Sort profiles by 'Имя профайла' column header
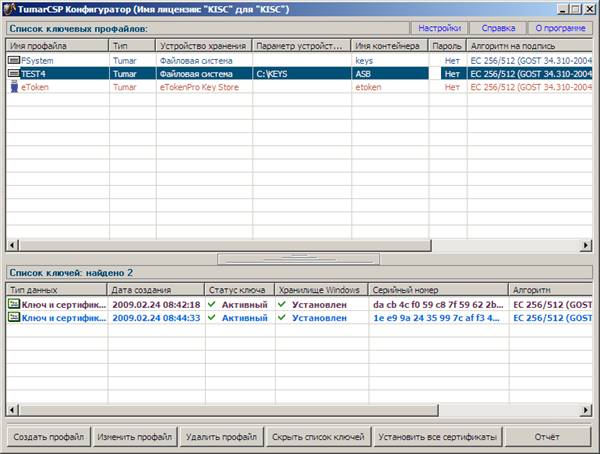 [x=56, y=46]
